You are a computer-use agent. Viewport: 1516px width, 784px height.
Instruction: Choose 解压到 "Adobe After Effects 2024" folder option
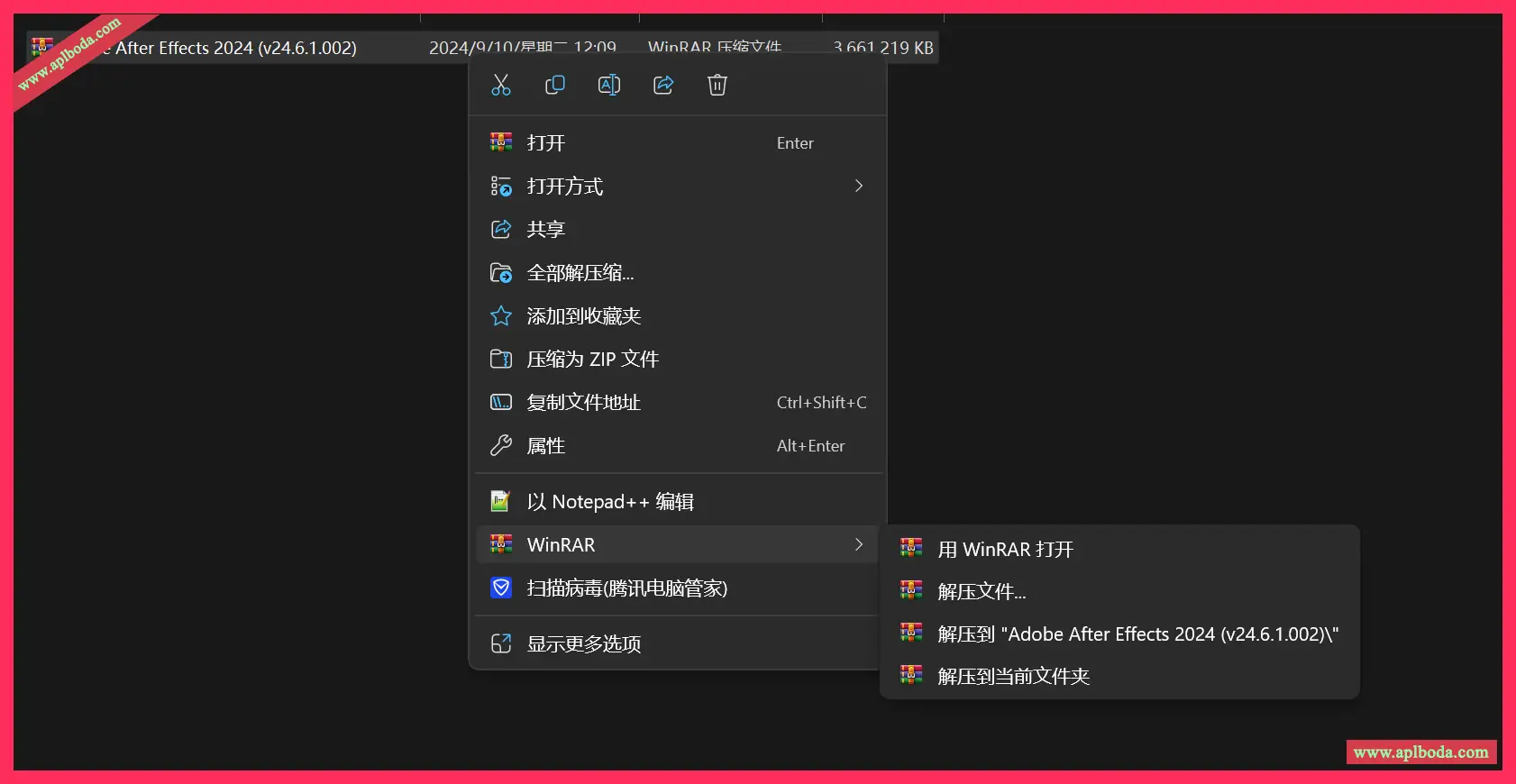coord(1119,634)
